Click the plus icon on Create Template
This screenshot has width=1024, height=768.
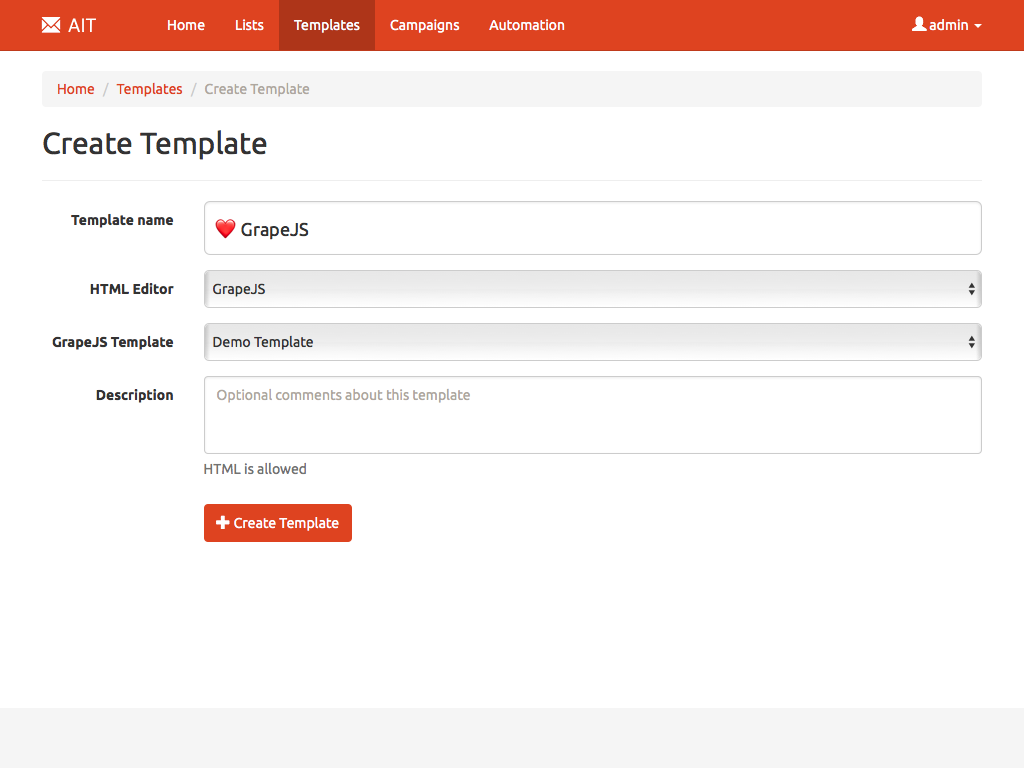223,523
